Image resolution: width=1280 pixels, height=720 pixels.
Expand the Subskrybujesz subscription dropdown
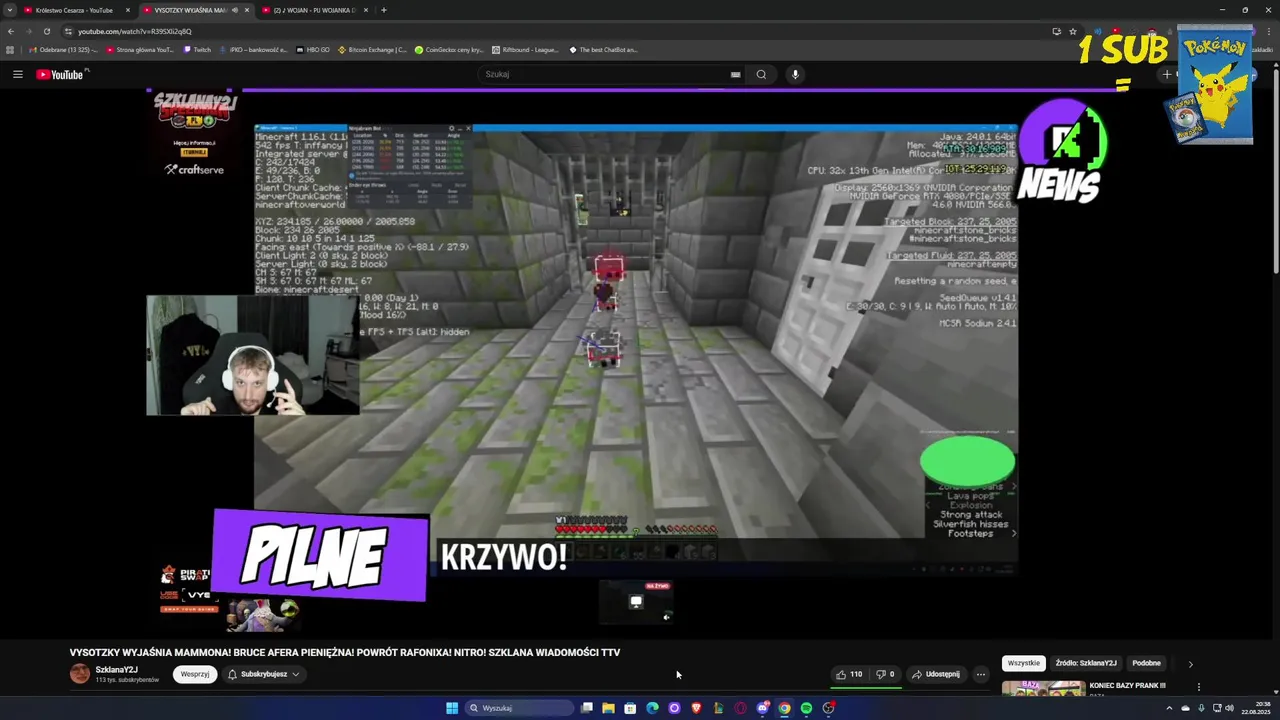coord(264,674)
